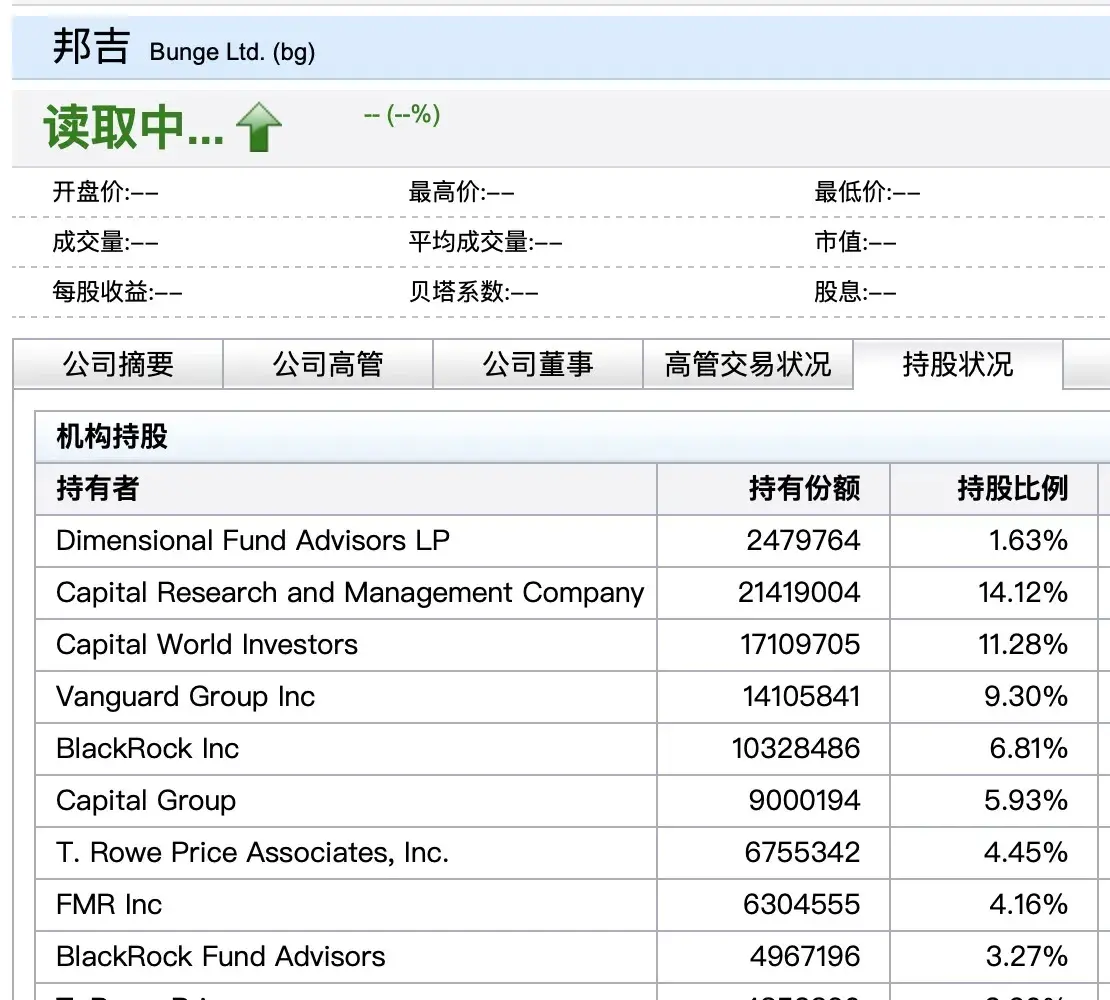Switch to the 公司高管 tab
The height and width of the screenshot is (1000, 1110).
click(x=328, y=365)
